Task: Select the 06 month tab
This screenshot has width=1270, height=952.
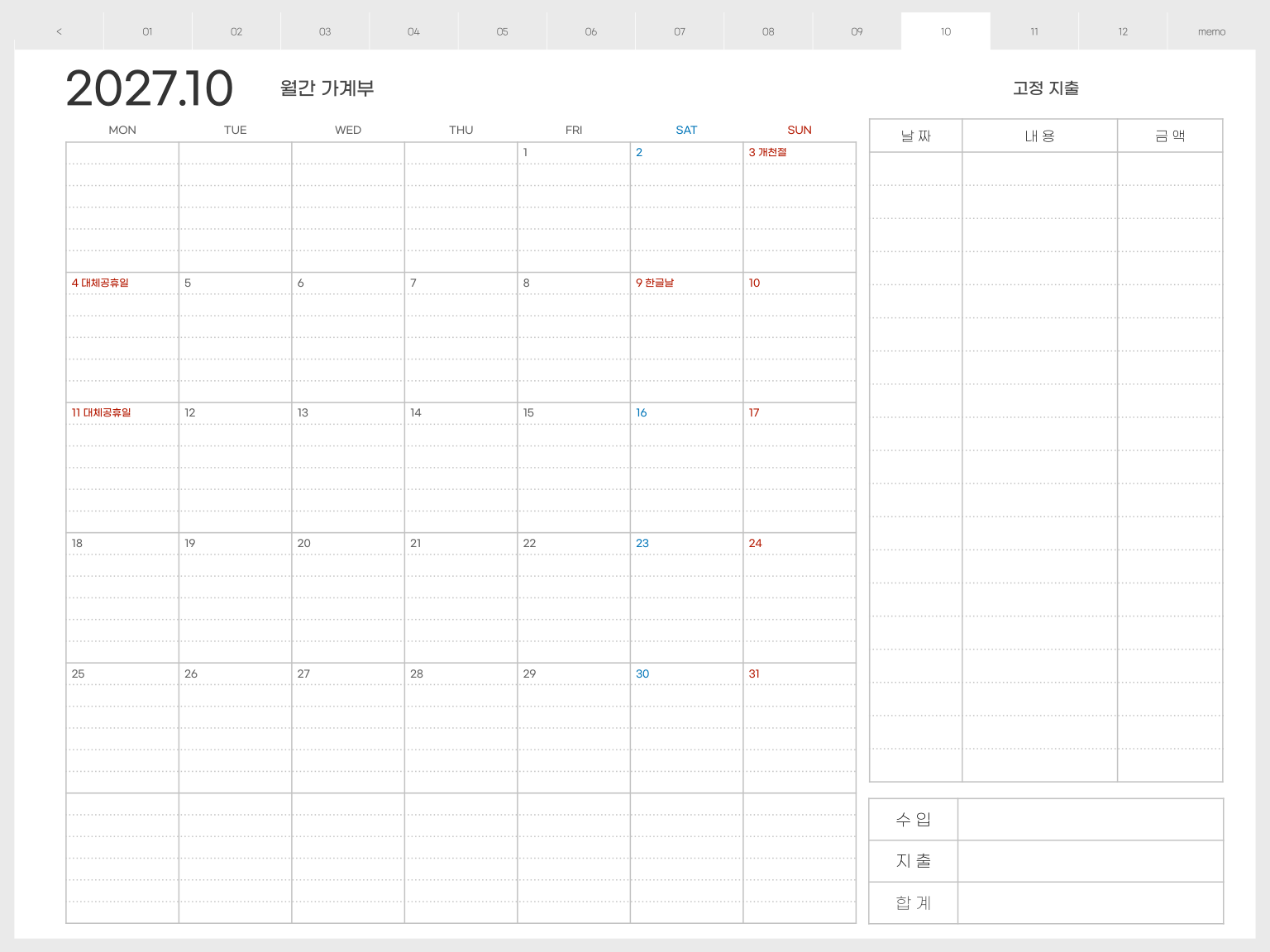Action: point(590,31)
